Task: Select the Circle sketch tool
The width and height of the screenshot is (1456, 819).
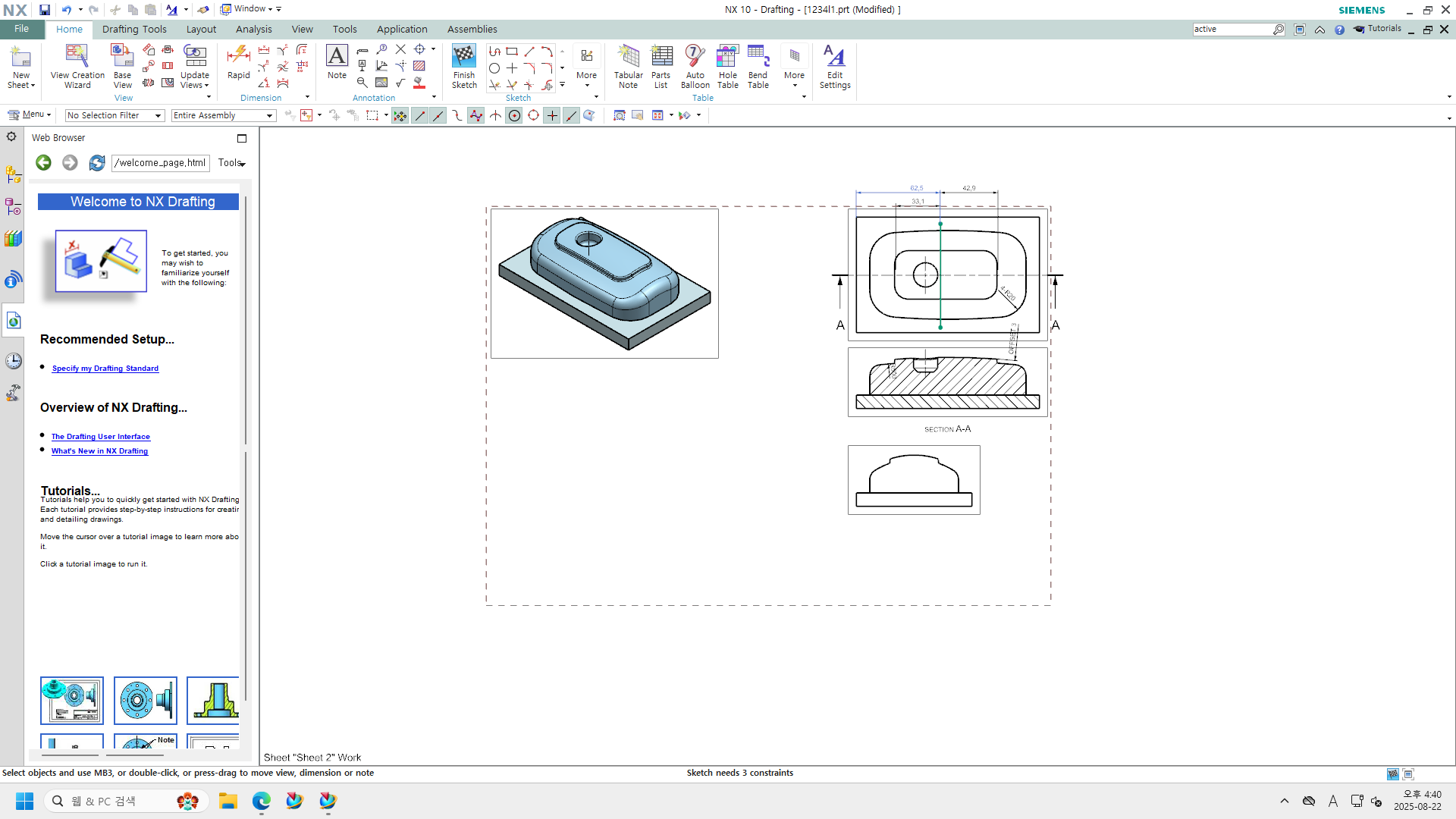Action: tap(494, 68)
